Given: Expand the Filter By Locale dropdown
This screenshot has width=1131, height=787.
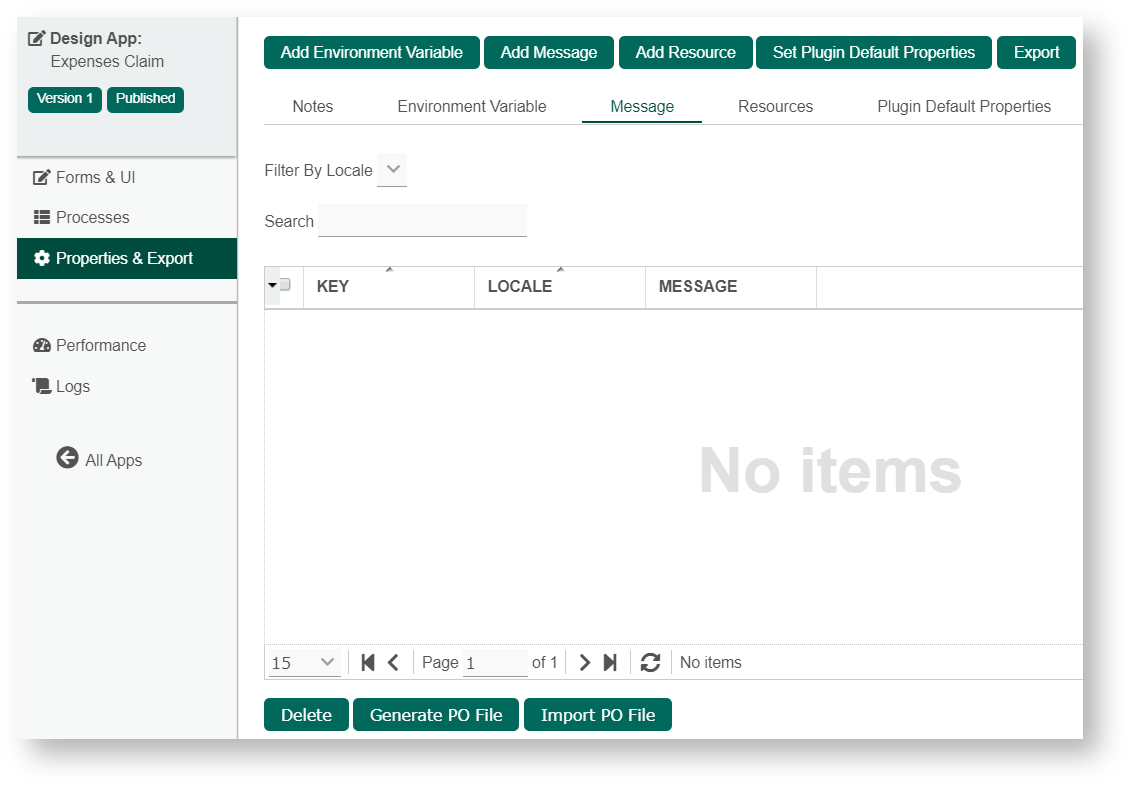Looking at the screenshot, I should click(x=392, y=170).
